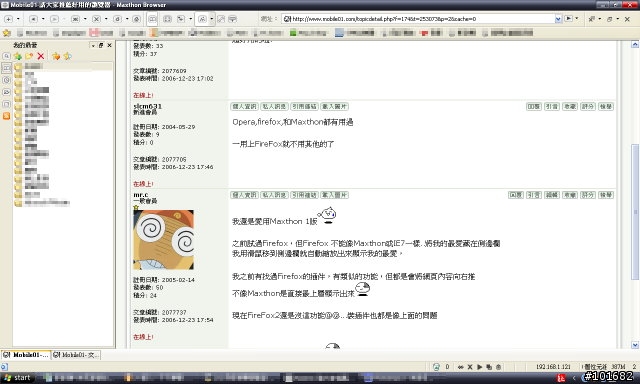Select the top Favorites panel icon in sidebar strip
Screen dimensions: 640x384
click(7, 68)
